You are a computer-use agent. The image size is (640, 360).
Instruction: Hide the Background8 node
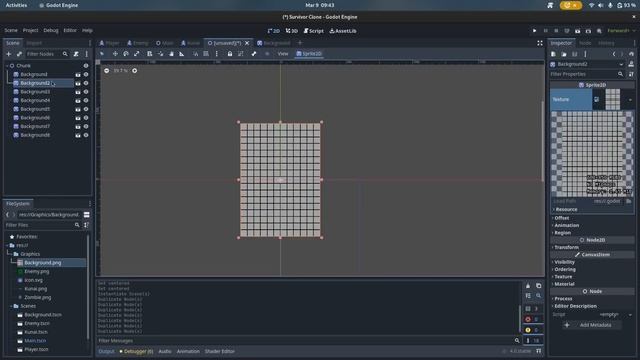[x=86, y=135]
